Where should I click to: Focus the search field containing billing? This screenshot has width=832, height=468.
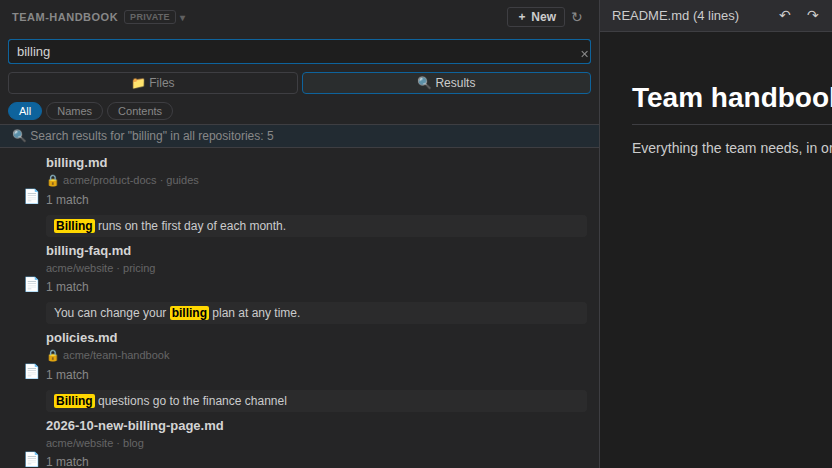(x=299, y=51)
